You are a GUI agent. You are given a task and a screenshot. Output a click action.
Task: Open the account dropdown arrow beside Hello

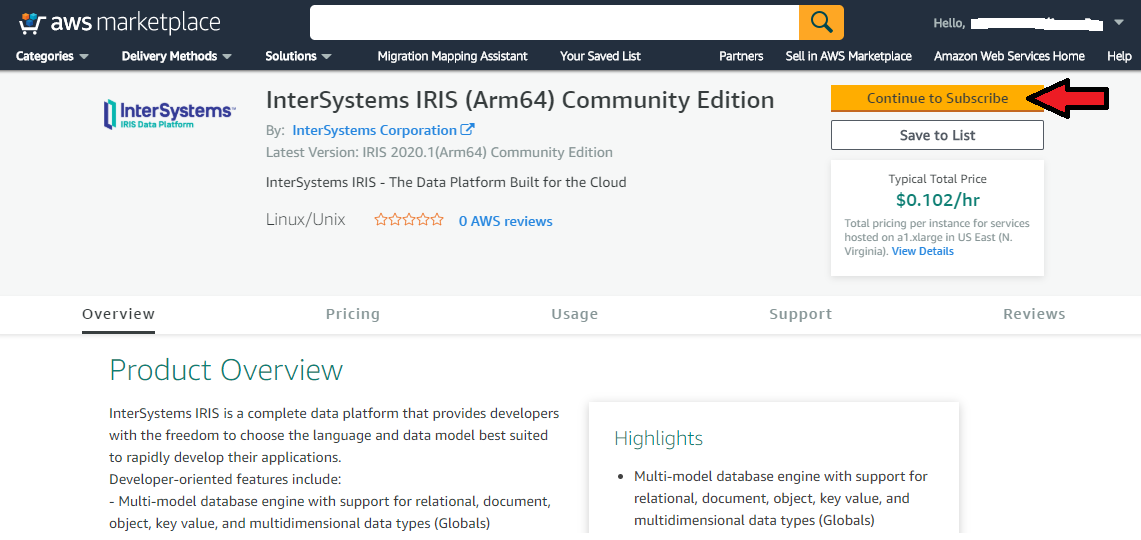tap(1118, 23)
